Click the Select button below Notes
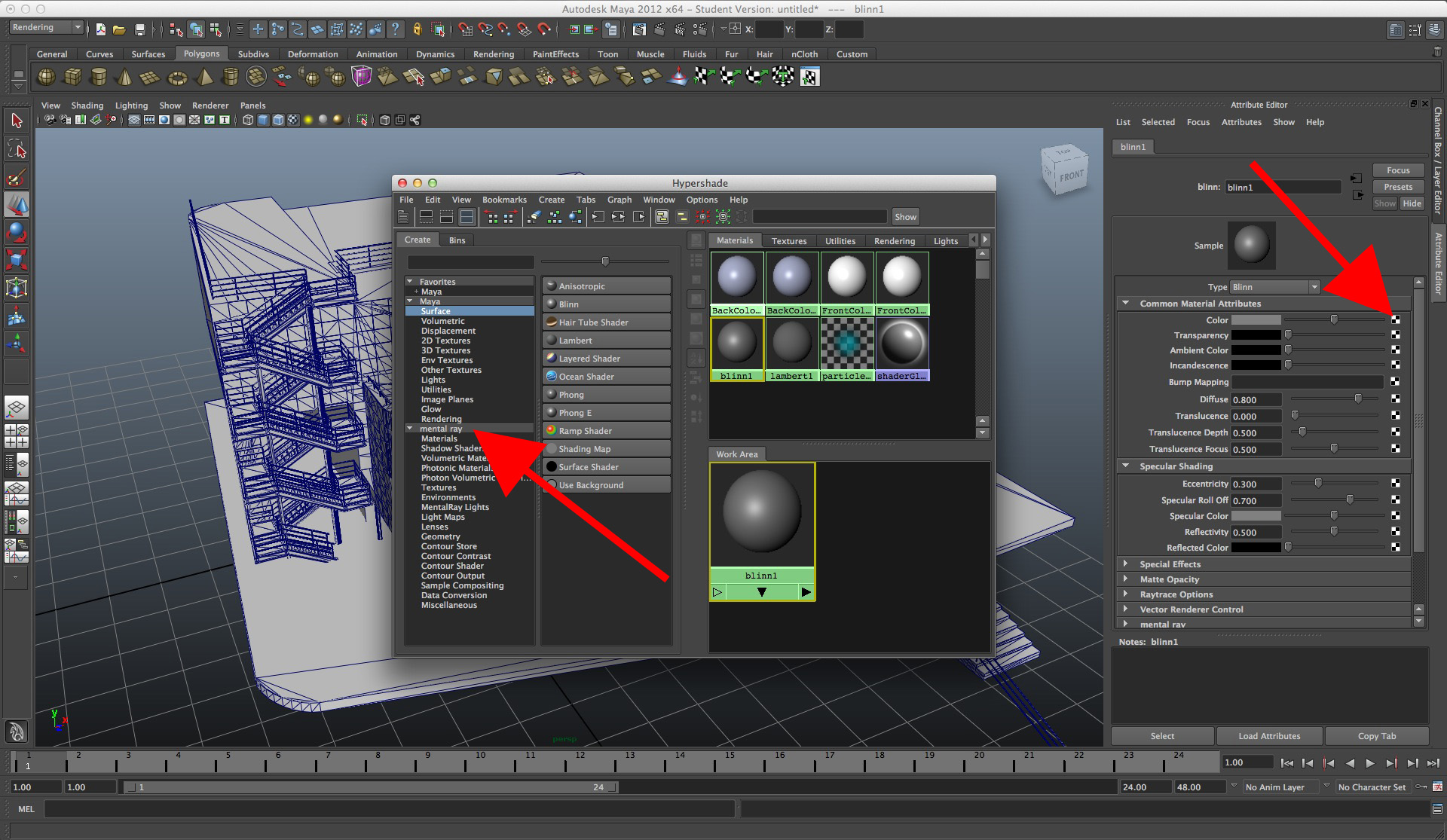1447x840 pixels. (x=1162, y=736)
